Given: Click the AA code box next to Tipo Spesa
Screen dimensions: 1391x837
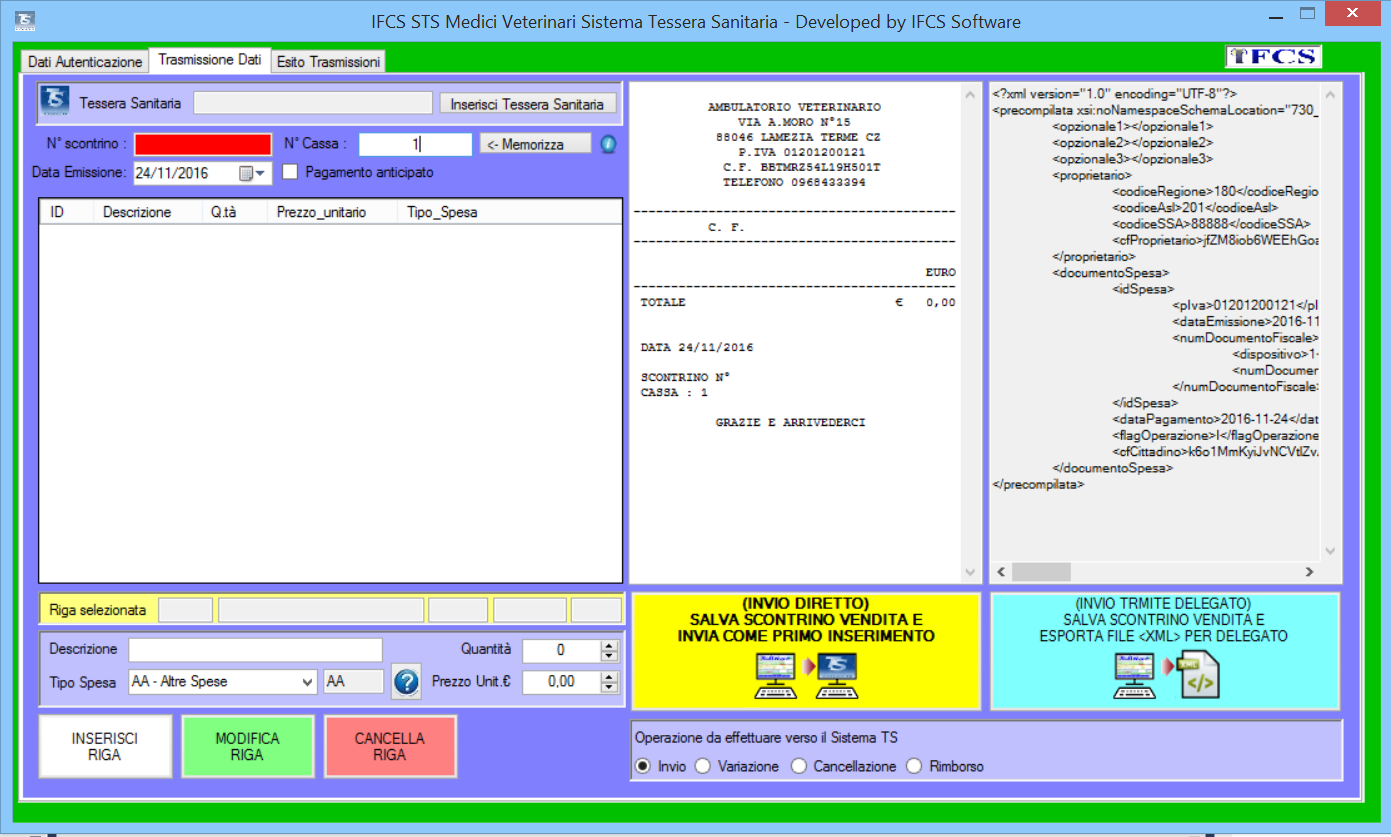Looking at the screenshot, I should click(x=353, y=682).
